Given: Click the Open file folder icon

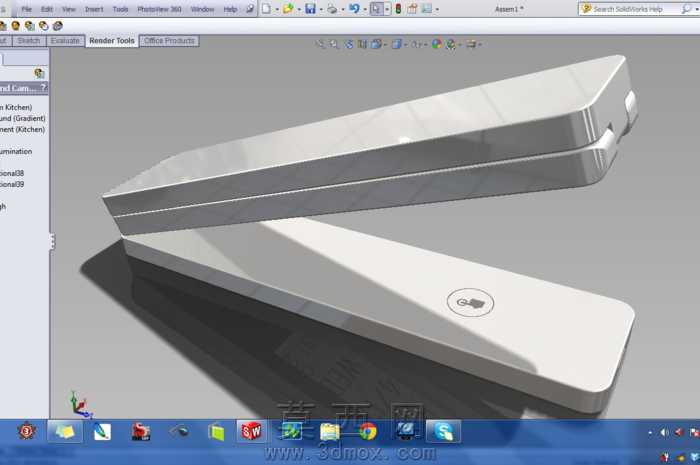Looking at the screenshot, I should click(x=288, y=8).
